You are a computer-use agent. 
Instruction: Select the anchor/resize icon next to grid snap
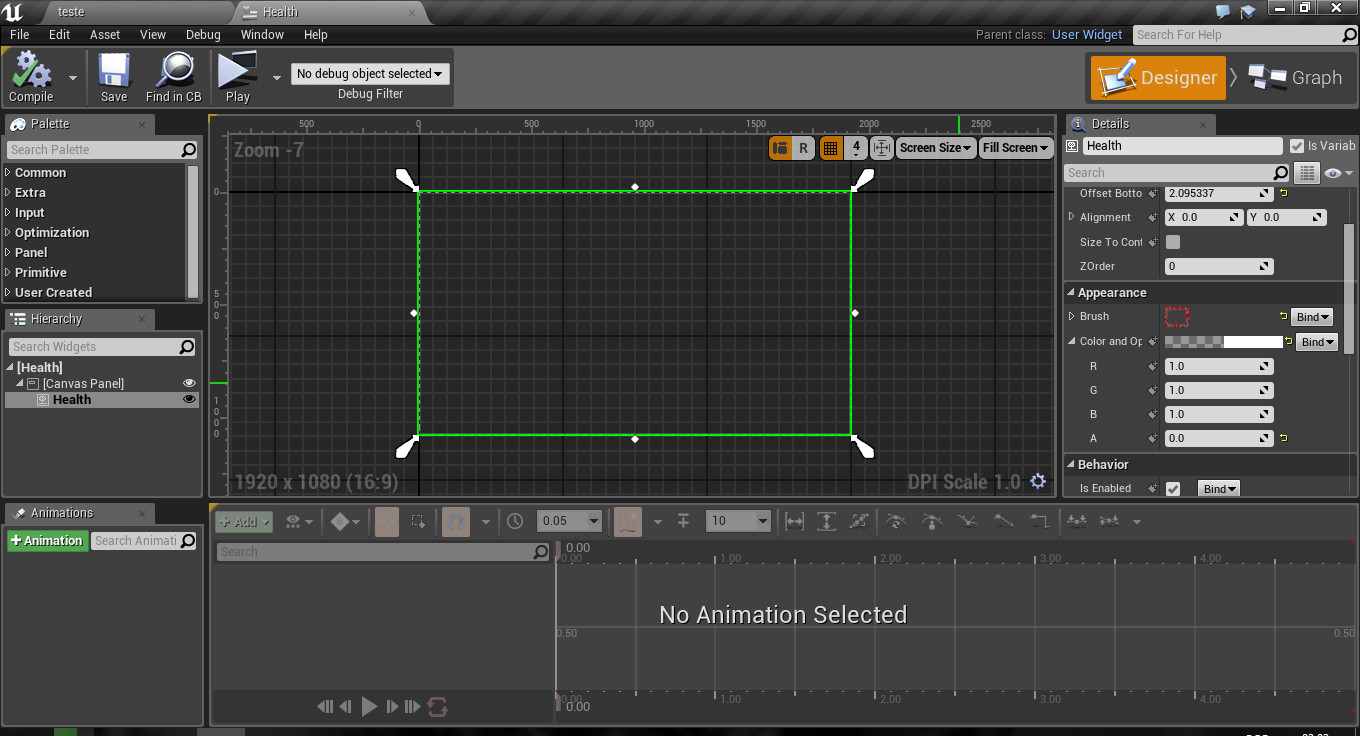tap(881, 147)
